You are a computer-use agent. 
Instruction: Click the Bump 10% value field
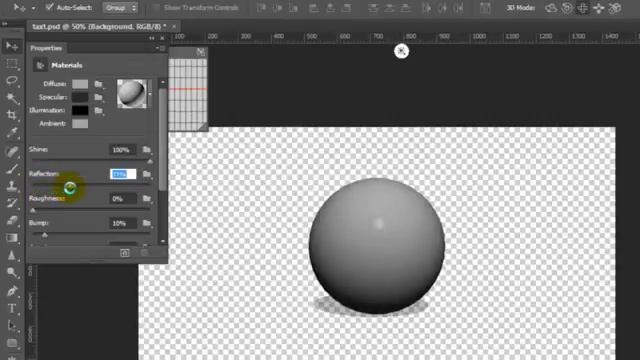tap(122, 223)
